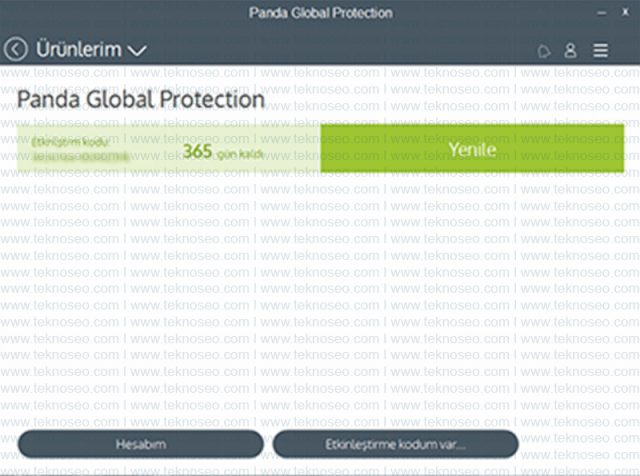Open the Hesabım button
The image size is (640, 476).
point(141,444)
